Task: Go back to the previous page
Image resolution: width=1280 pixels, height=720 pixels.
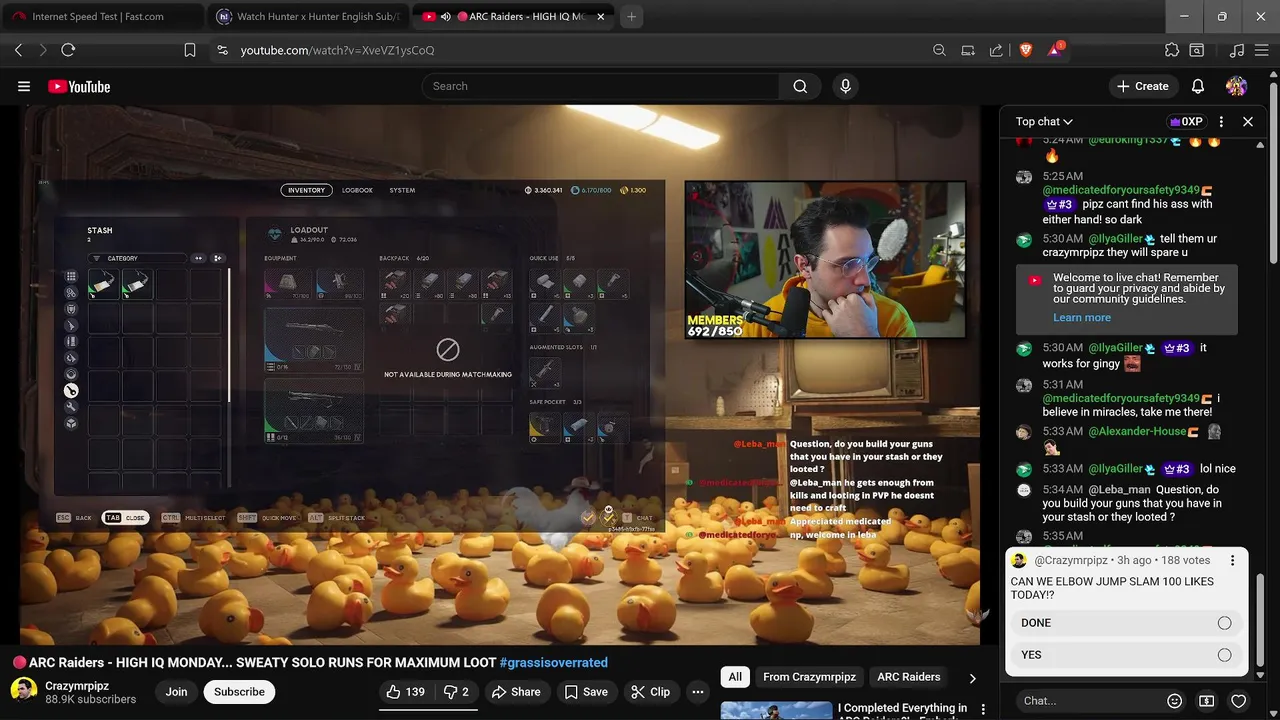Action: pyautogui.click(x=18, y=50)
